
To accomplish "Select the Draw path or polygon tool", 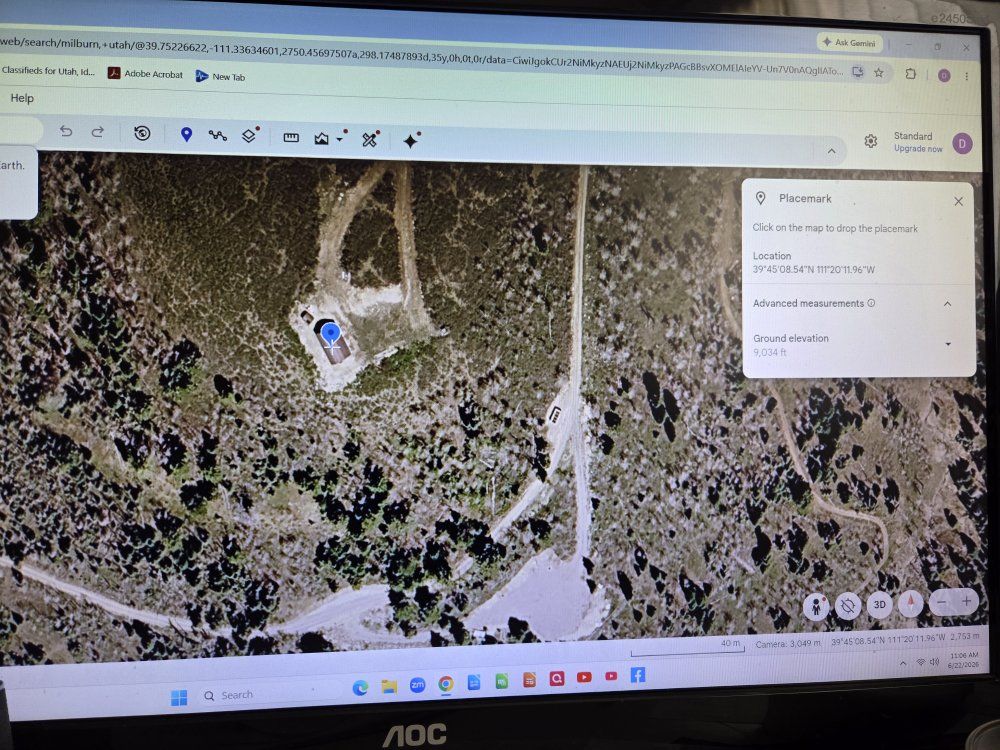I will click(217, 135).
